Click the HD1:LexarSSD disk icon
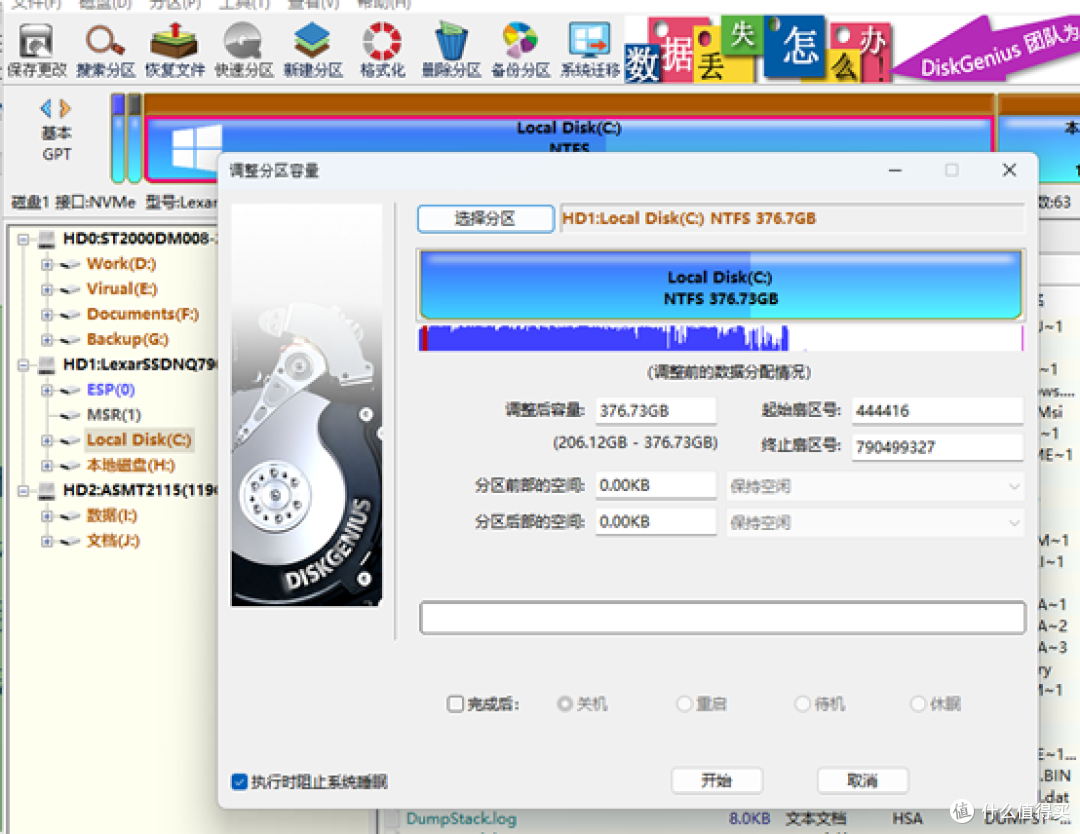Viewport: 1080px width, 834px height. [x=46, y=365]
